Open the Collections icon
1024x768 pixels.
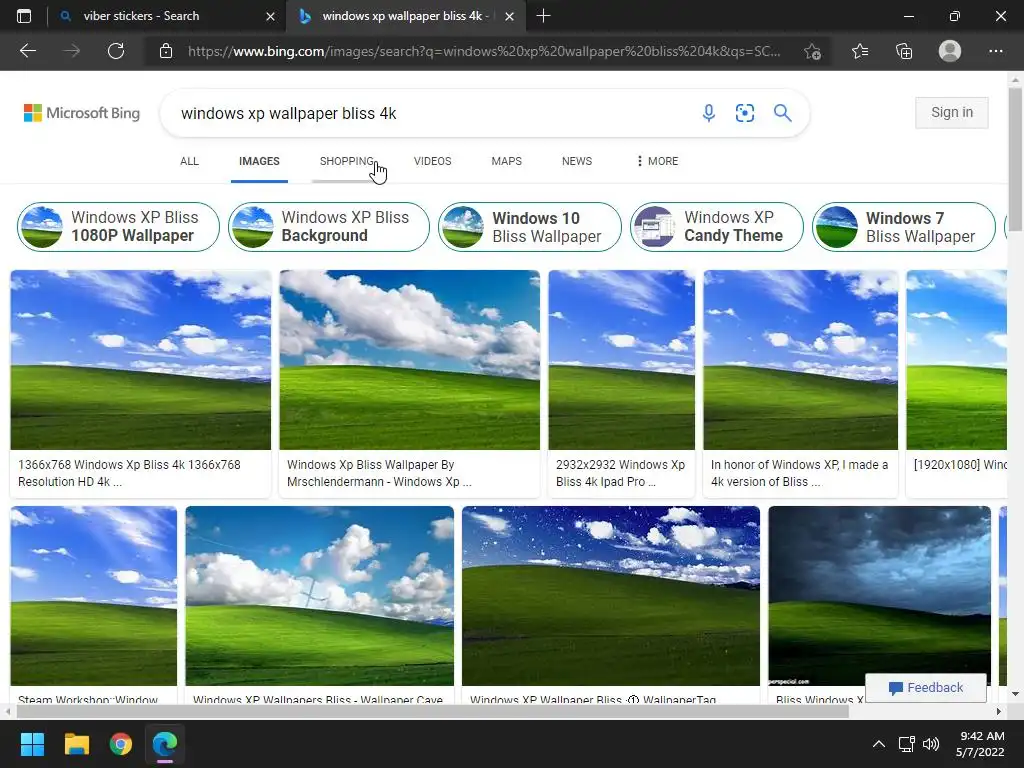tap(904, 51)
